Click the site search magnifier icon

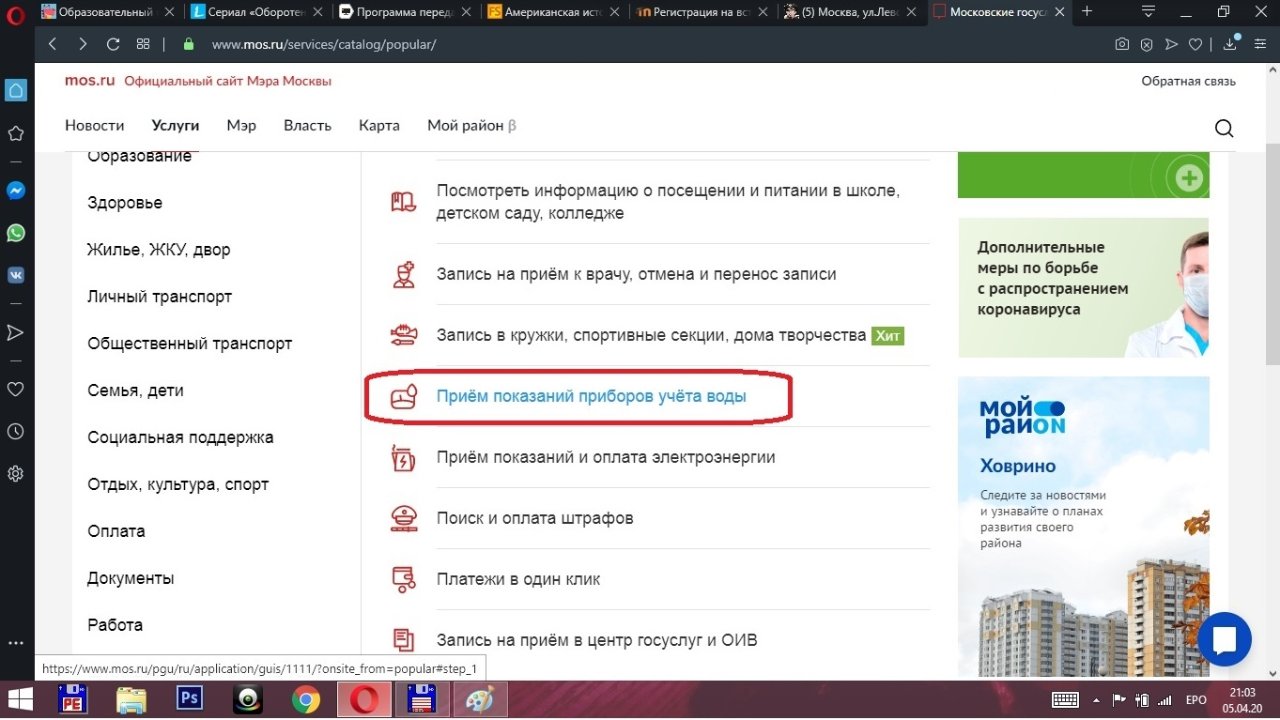(x=1223, y=128)
